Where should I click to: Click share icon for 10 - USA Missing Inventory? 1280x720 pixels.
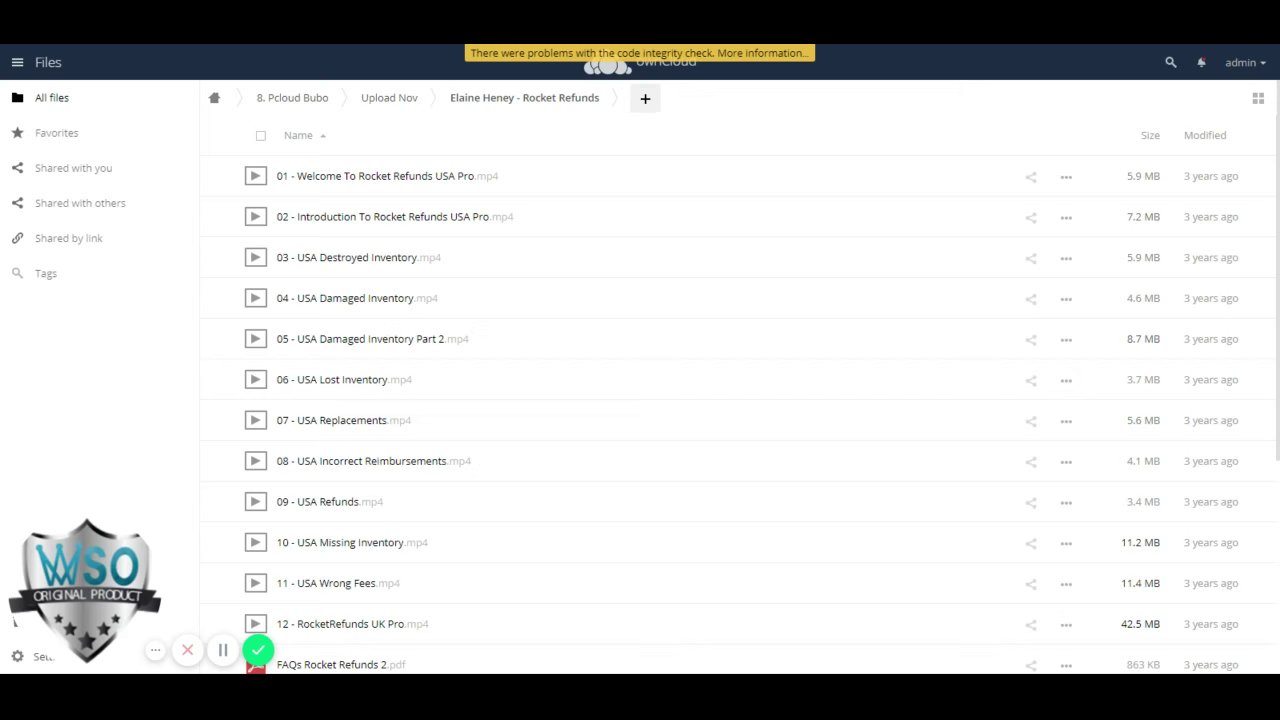coord(1031,543)
